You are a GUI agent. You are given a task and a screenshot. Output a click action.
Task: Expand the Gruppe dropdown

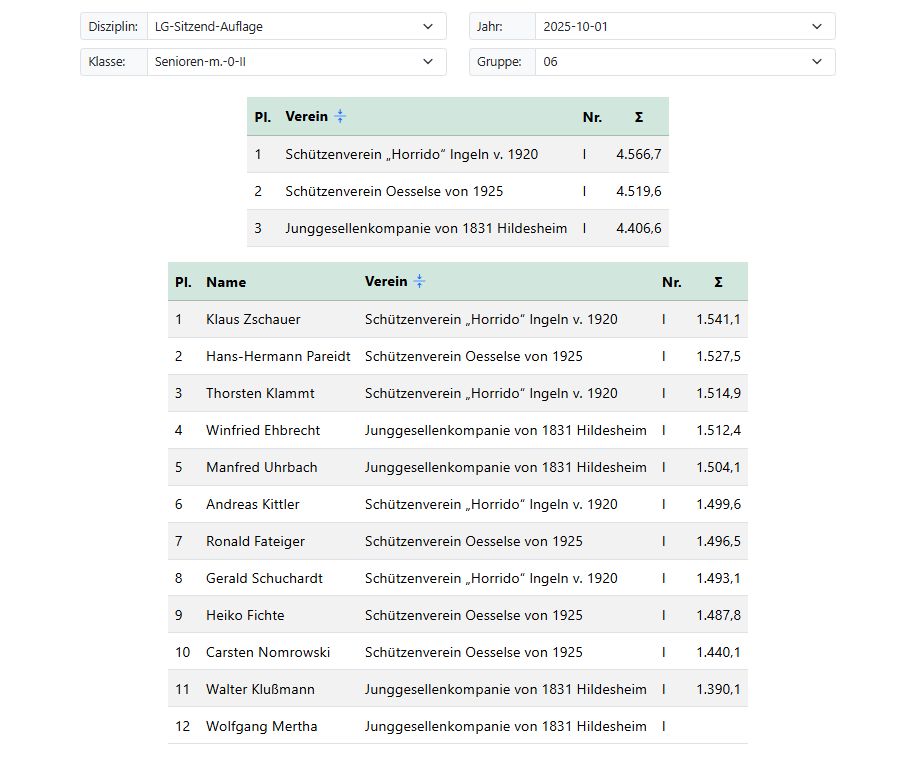(x=684, y=62)
